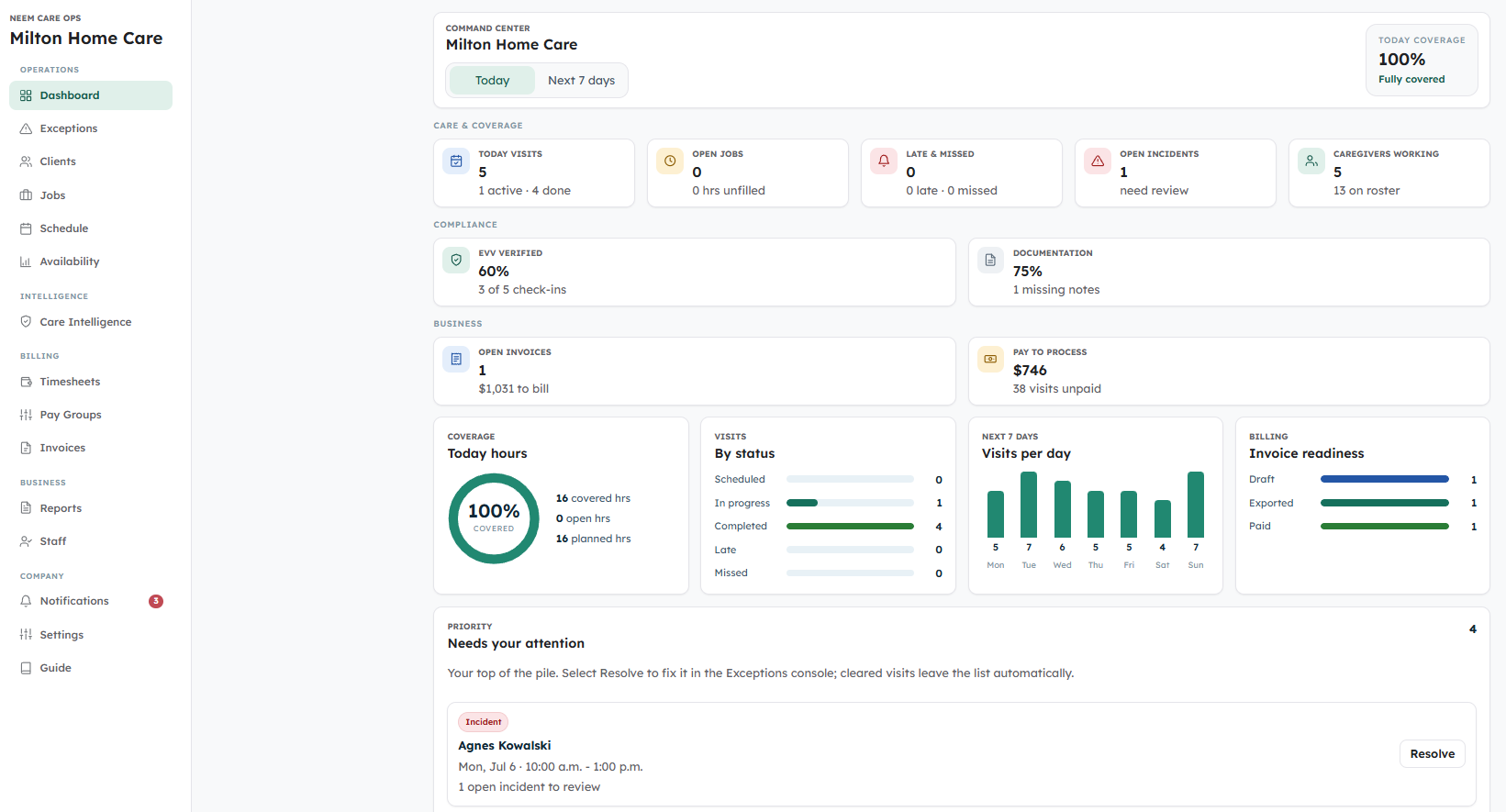
Task: Click the Tuesday bar in Visits per day
Action: (x=1029, y=505)
